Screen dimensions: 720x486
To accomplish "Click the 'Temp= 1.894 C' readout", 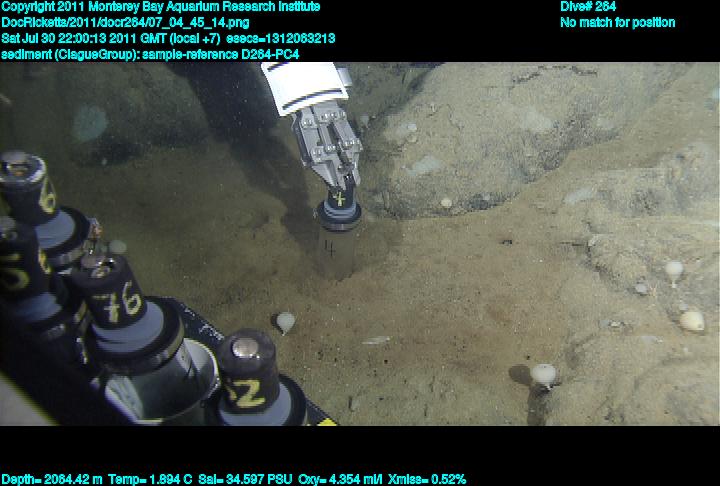I will point(150,479).
